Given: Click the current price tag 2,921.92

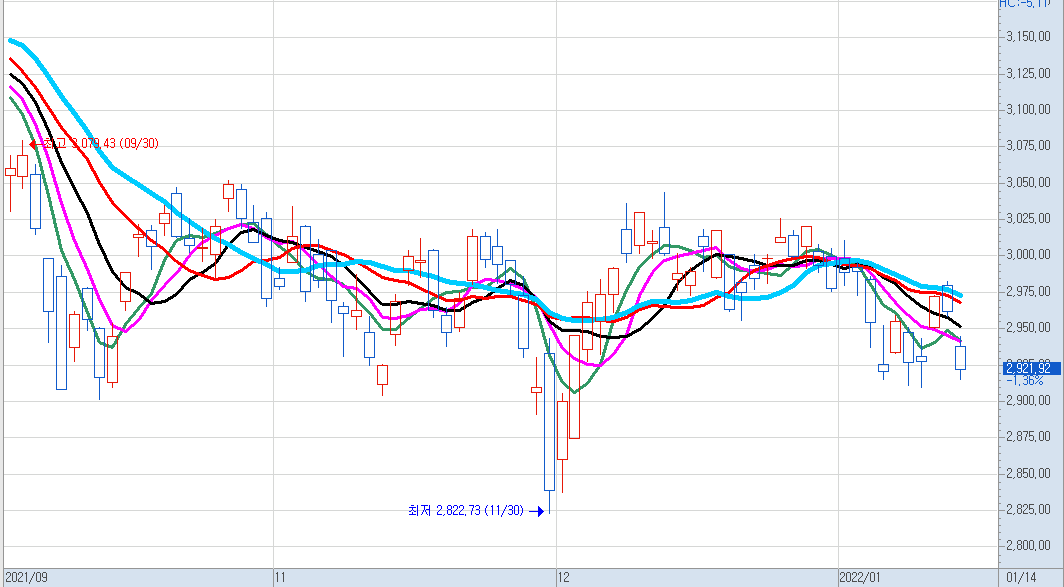Looking at the screenshot, I should pyautogui.click(x=1031, y=368).
